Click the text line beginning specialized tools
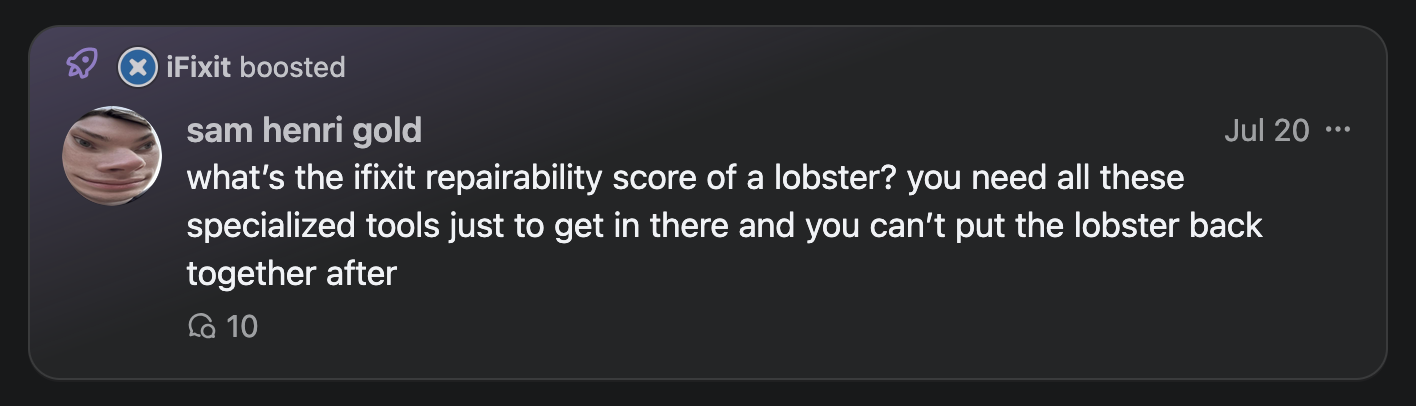 click(x=725, y=225)
